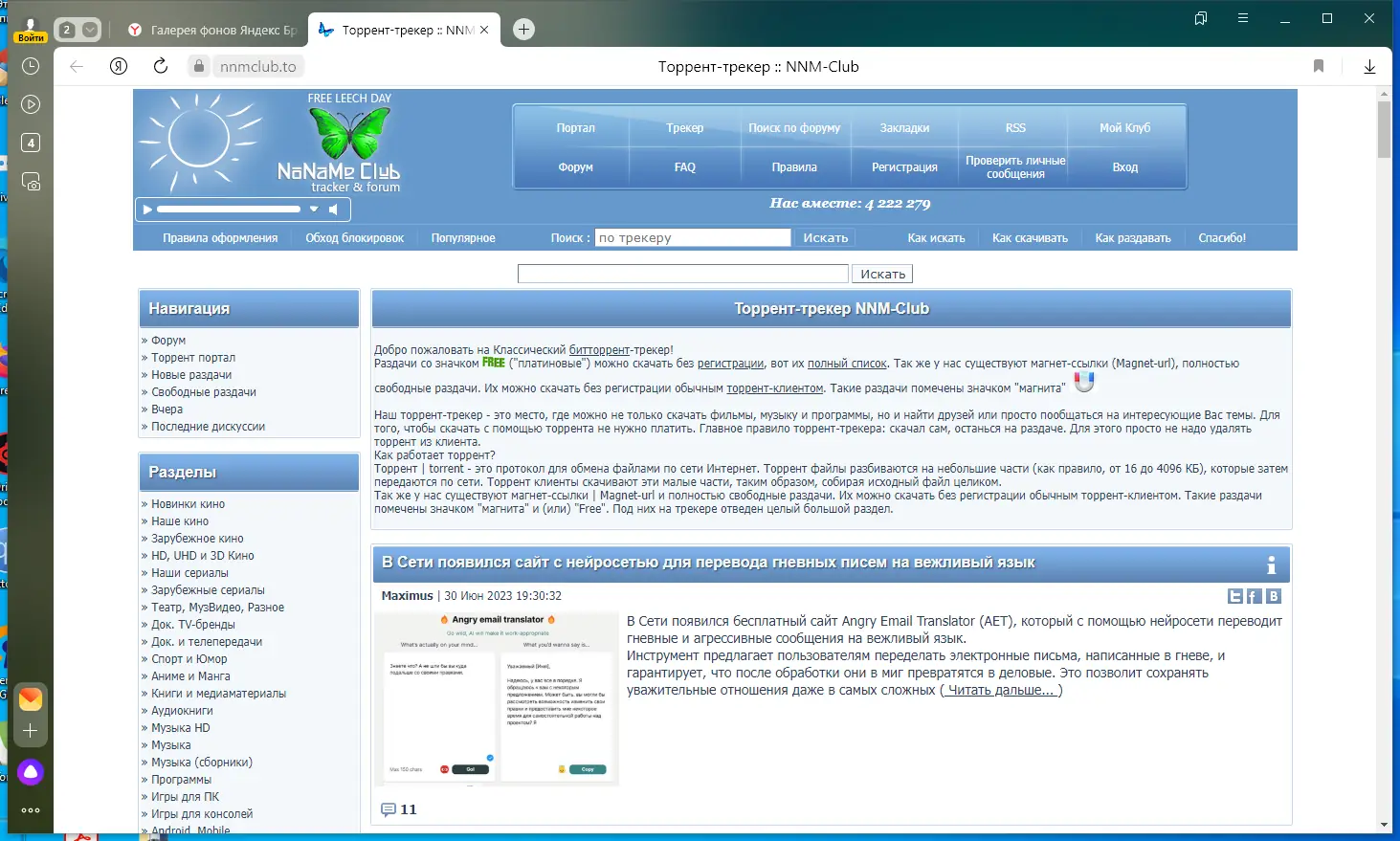The width and height of the screenshot is (1400, 841).
Task: Open Как скачивать help link
Action: 1030,238
